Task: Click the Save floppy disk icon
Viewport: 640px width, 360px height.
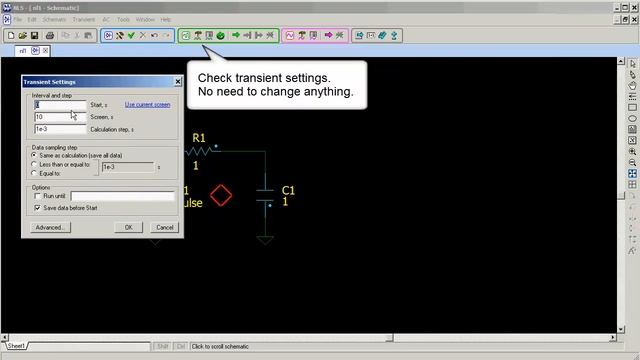Action: [34, 36]
